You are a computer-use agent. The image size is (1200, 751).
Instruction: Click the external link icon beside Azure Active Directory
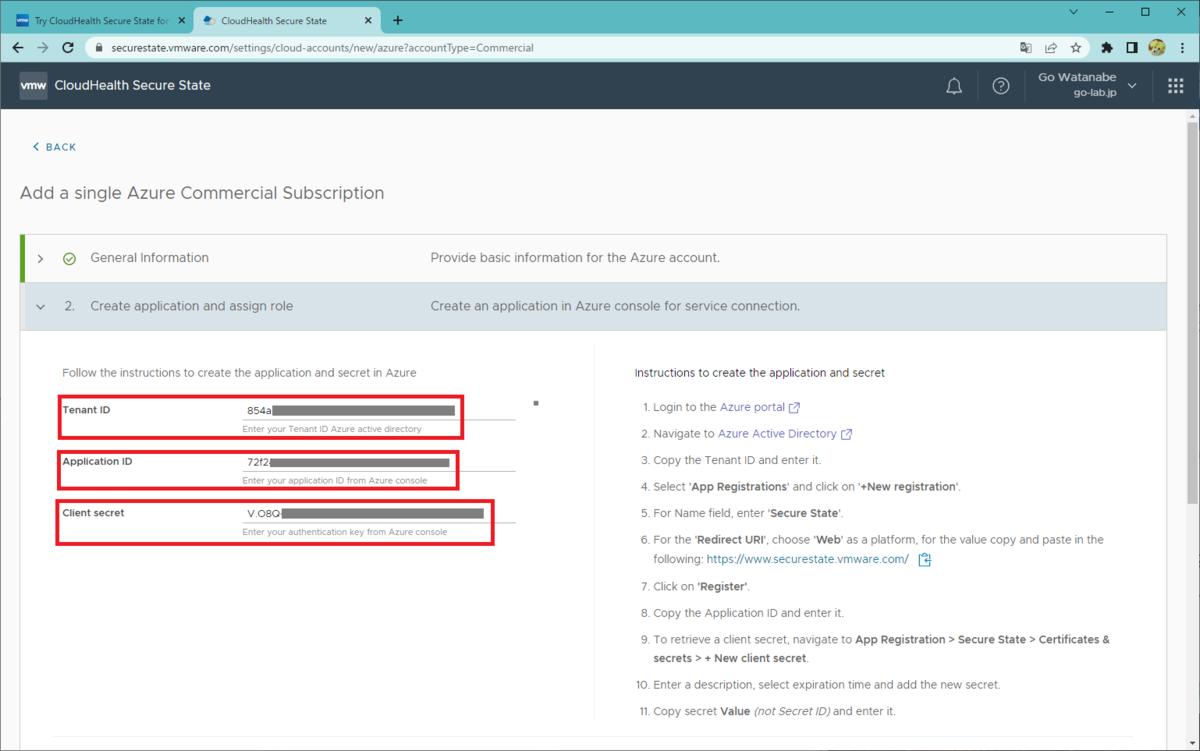point(847,434)
